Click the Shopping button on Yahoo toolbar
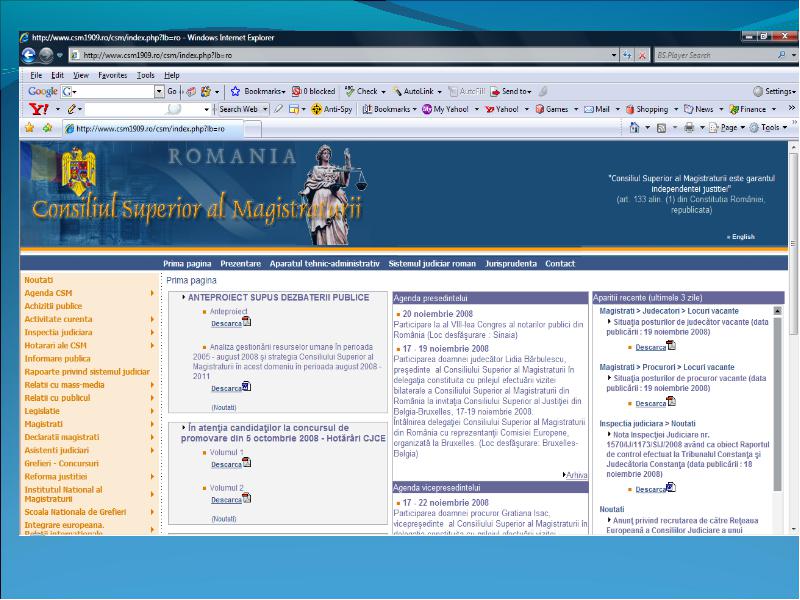 [647, 109]
